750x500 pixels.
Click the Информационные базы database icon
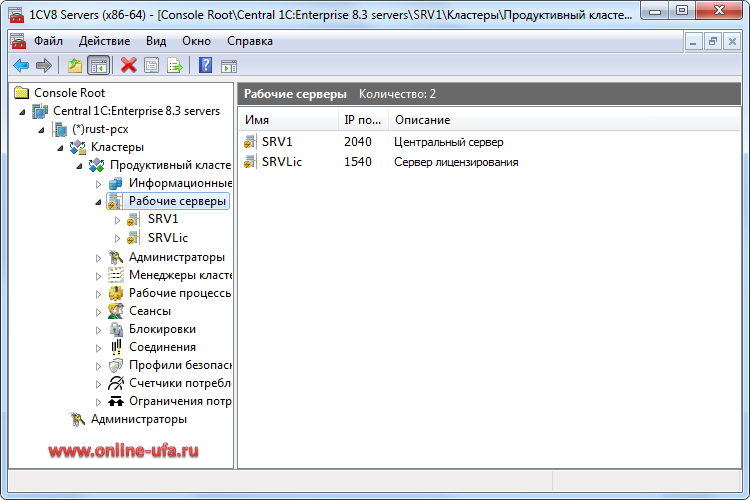click(115, 183)
